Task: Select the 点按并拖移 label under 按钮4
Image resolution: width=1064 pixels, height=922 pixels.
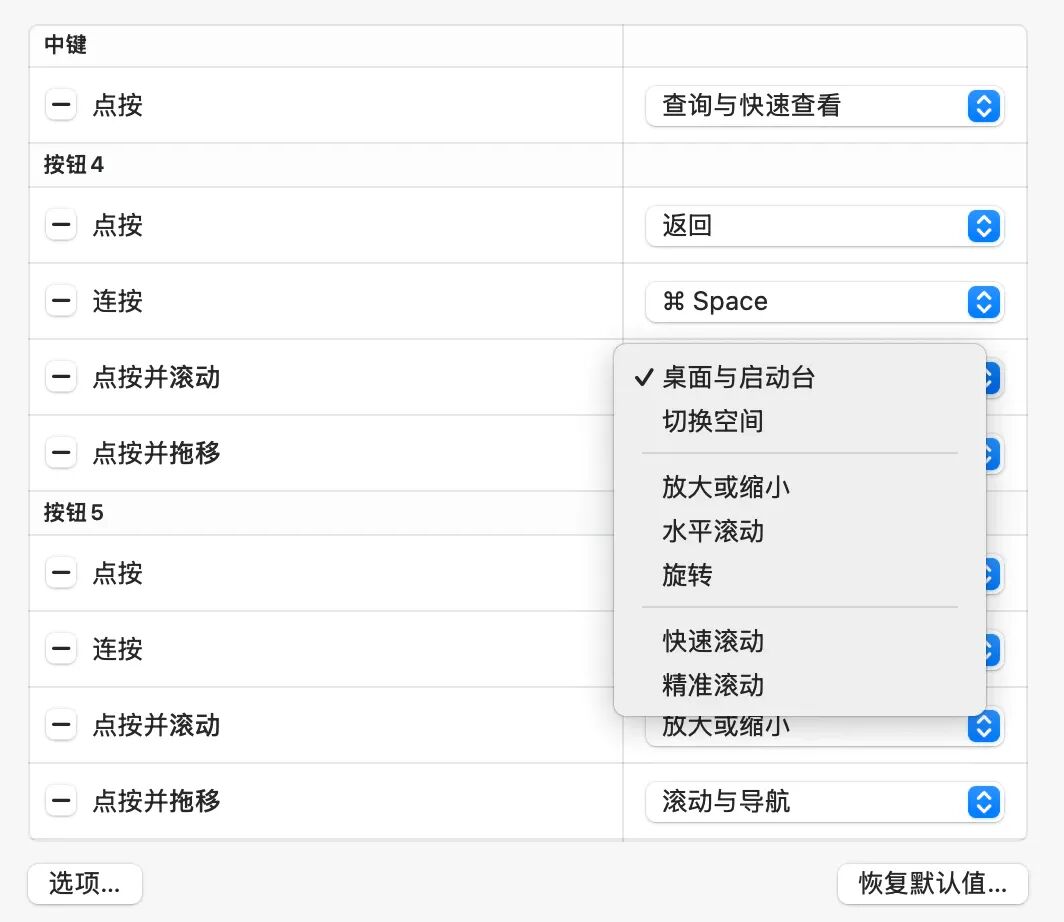Action: click(156, 453)
